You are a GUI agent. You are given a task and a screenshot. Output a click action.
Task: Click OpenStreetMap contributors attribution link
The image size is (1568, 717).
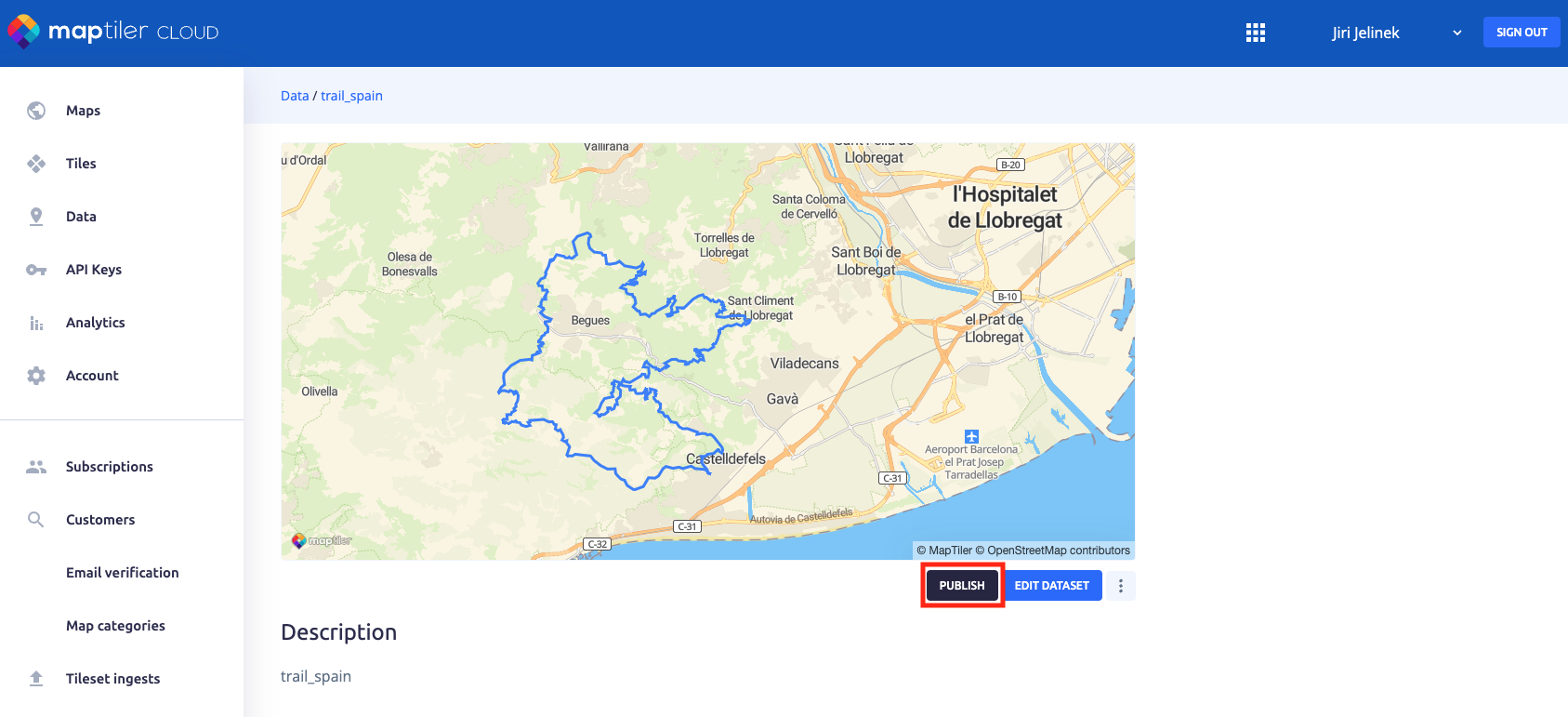1053,551
